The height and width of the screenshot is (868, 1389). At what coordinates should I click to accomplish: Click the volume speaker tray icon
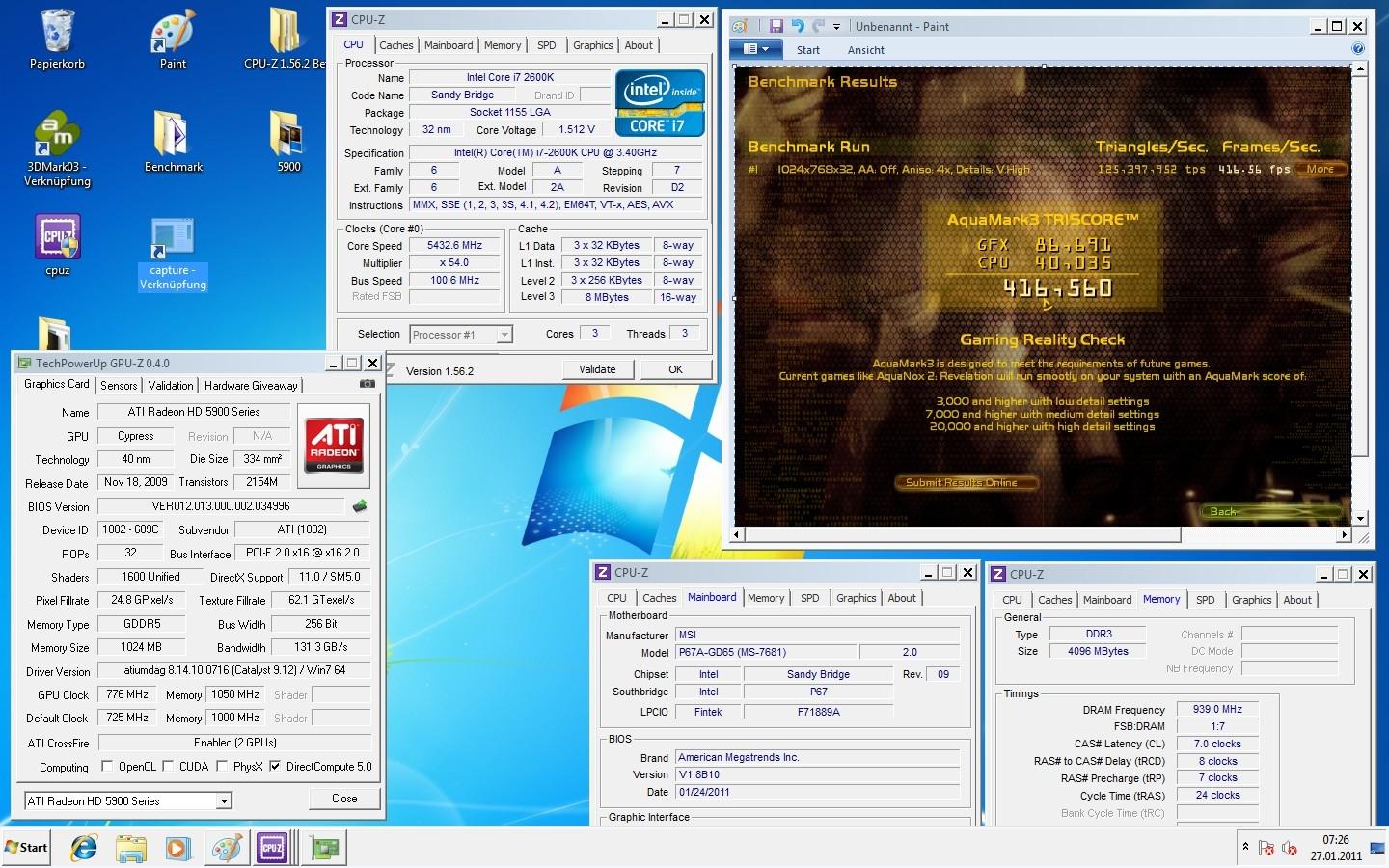[1291, 849]
